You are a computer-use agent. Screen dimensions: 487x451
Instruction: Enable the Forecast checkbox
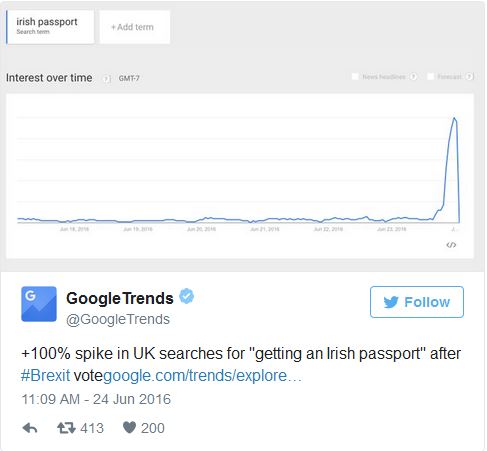pyautogui.click(x=431, y=77)
